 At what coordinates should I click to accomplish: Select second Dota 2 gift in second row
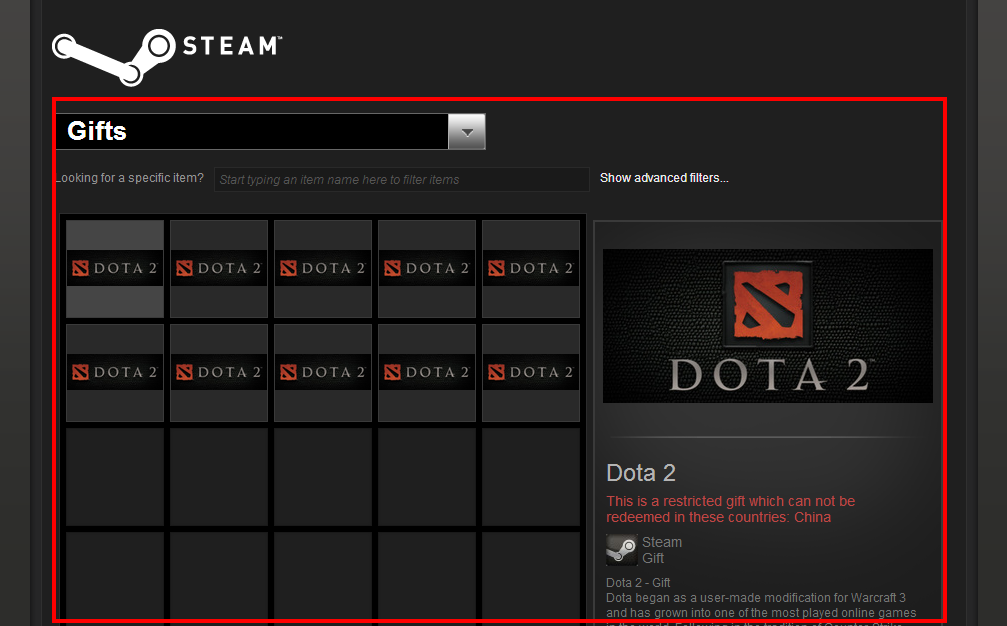tap(219, 372)
